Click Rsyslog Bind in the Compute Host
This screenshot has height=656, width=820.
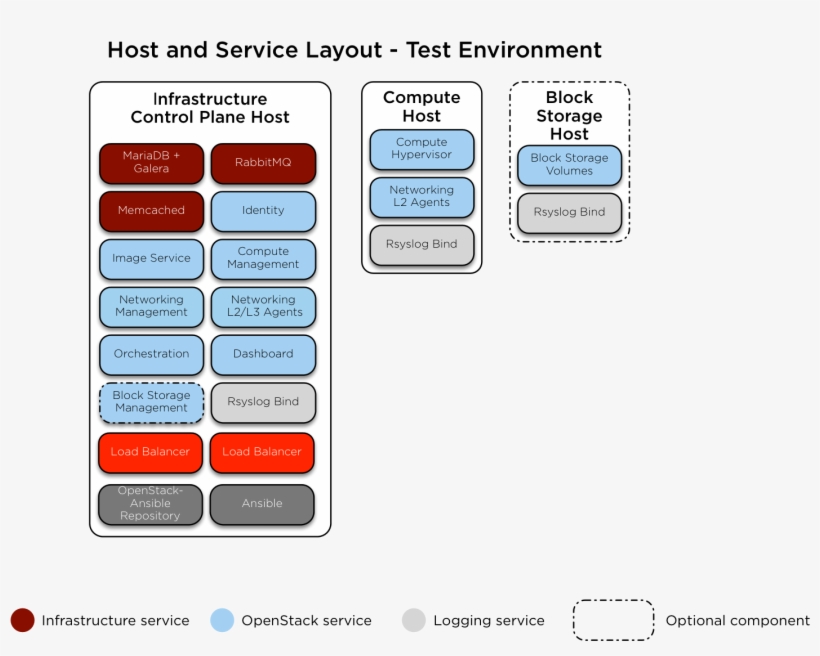point(422,245)
